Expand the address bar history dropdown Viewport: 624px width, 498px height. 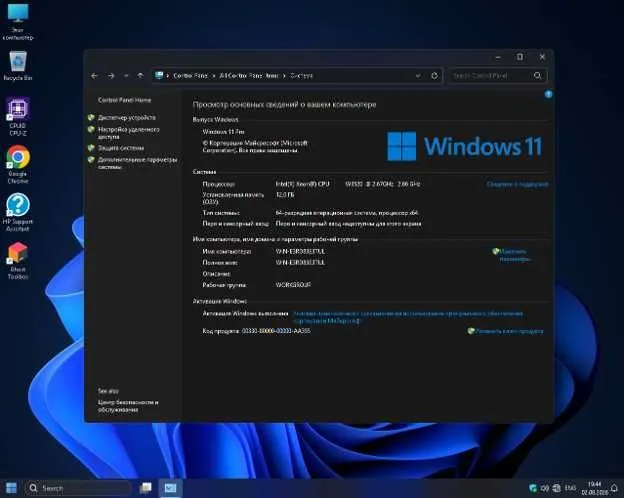click(x=418, y=76)
